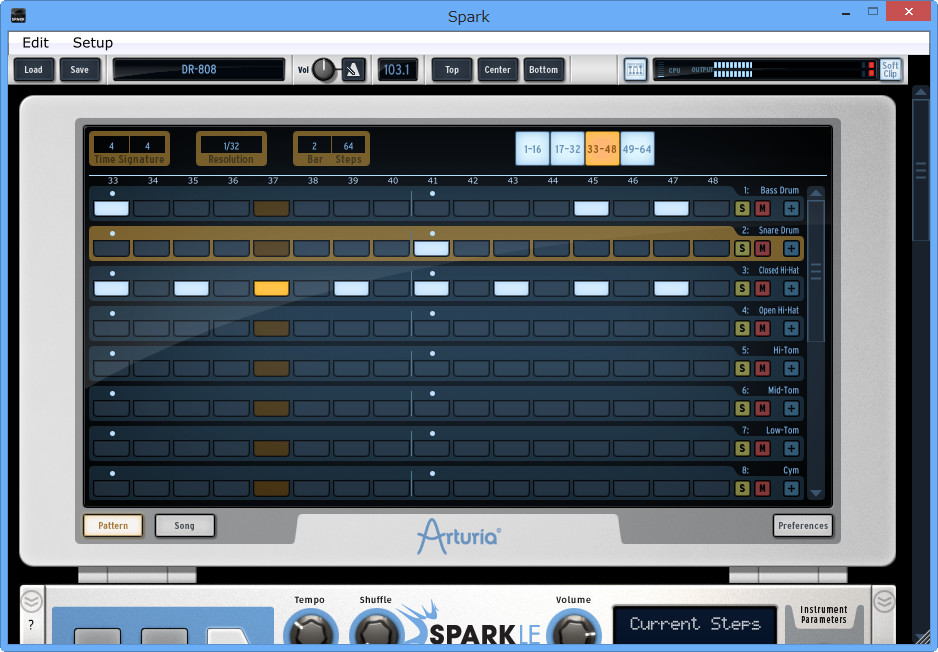Open the Edit menu
This screenshot has width=938, height=652.
pos(35,42)
